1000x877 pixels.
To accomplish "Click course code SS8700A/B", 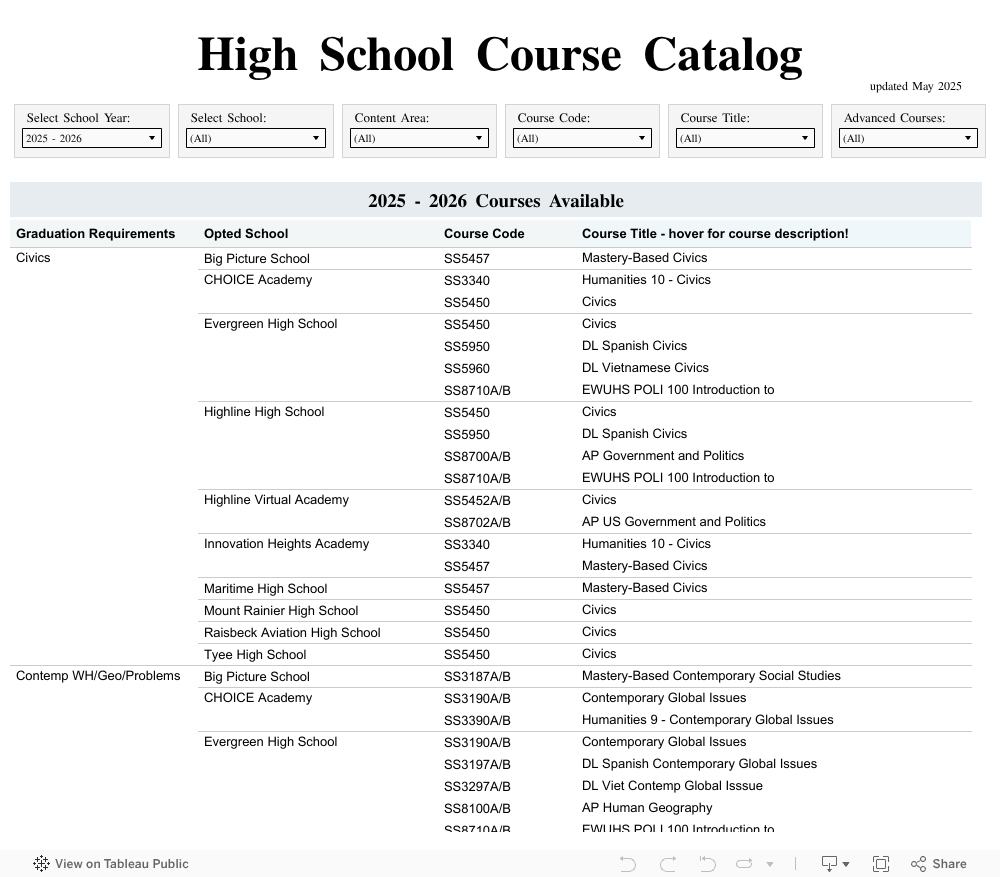I will (x=477, y=456).
